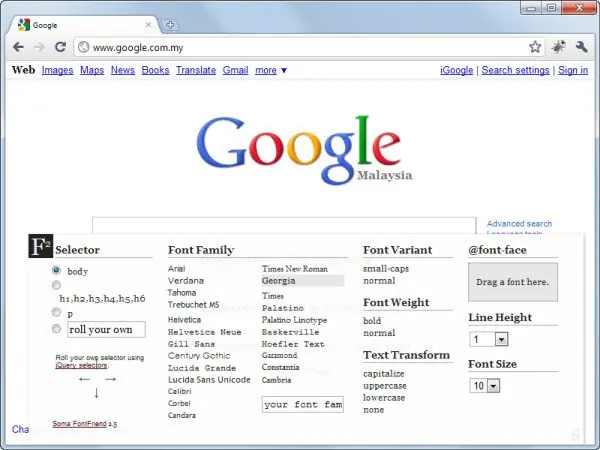This screenshot has height=450, width=600.
Task: Apply the Lucida Grande font family
Action: coord(202,368)
